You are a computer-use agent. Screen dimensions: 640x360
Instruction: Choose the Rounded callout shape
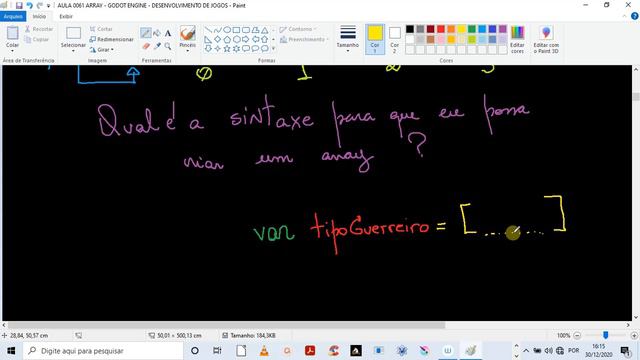(246, 49)
